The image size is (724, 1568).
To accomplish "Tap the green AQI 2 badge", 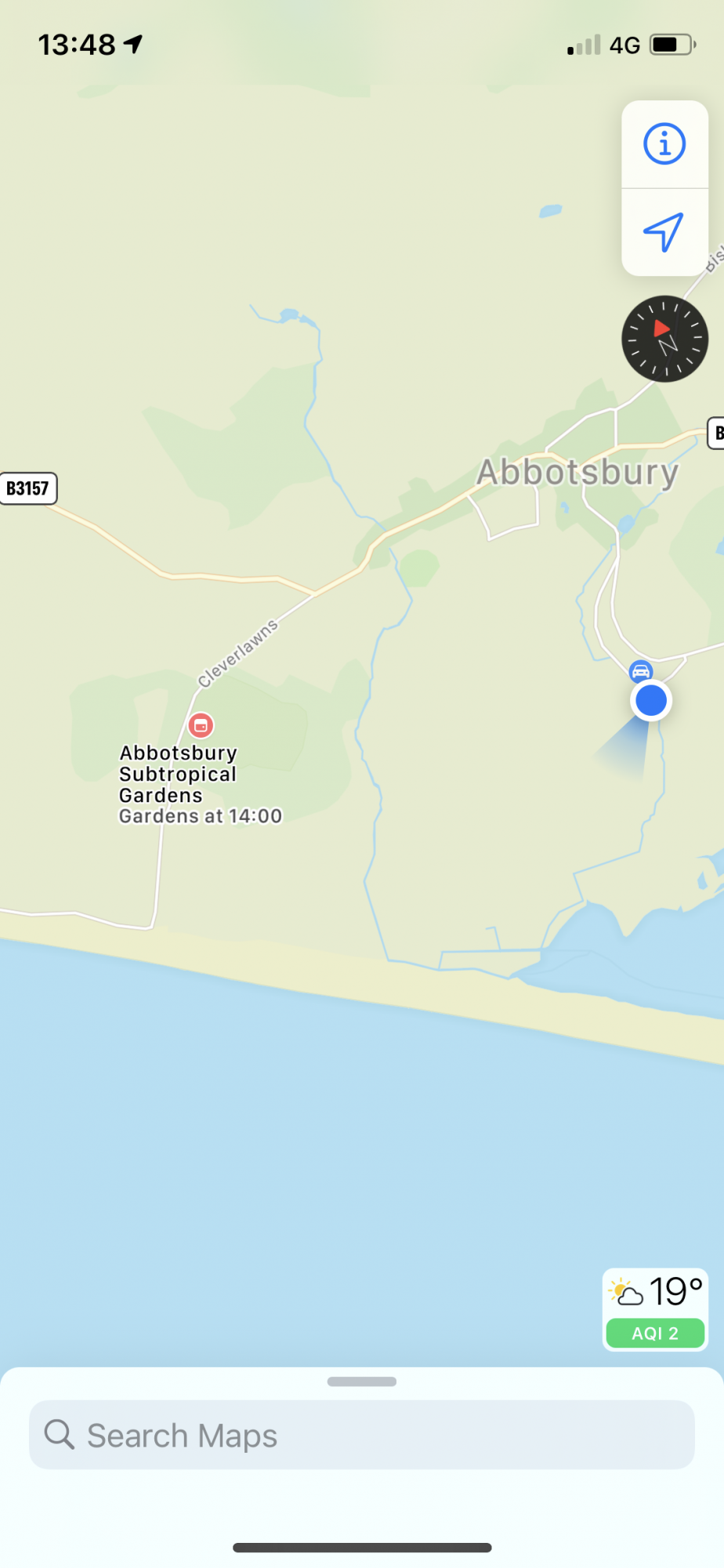I will tap(656, 1333).
